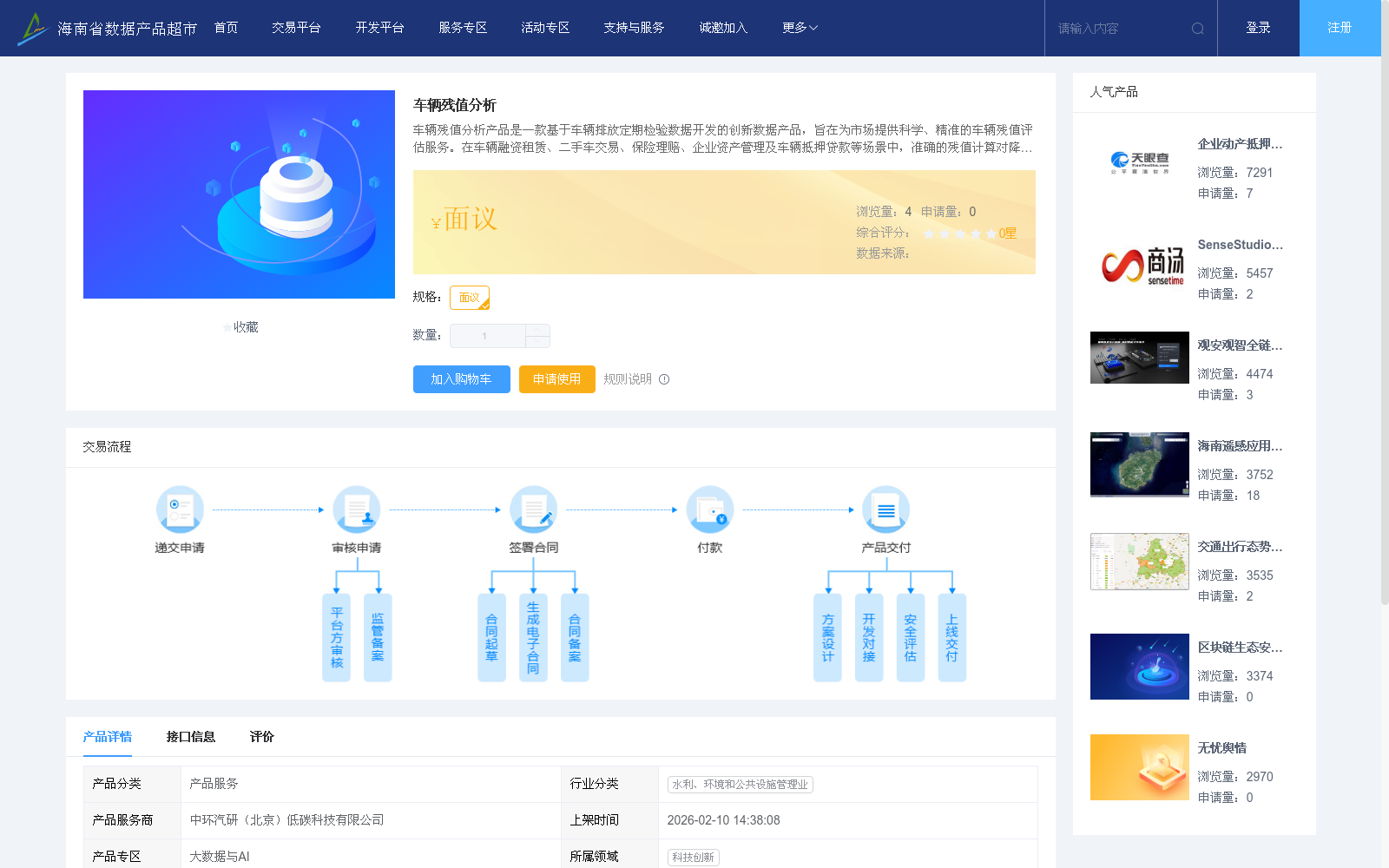1389x868 pixels.
Task: Click the 安全评估 sub-step box
Action: pyautogui.click(x=911, y=637)
